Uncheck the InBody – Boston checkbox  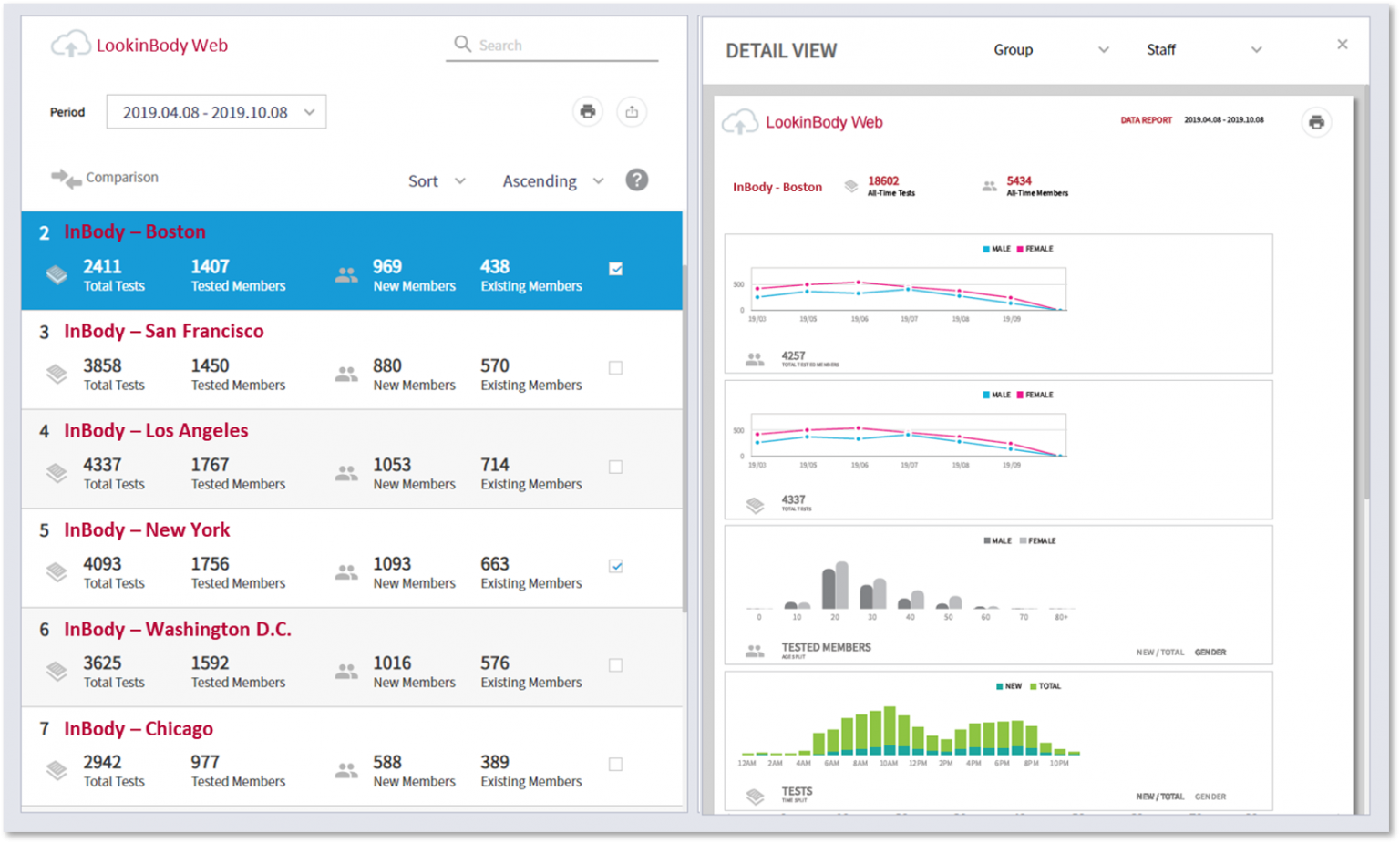click(615, 268)
